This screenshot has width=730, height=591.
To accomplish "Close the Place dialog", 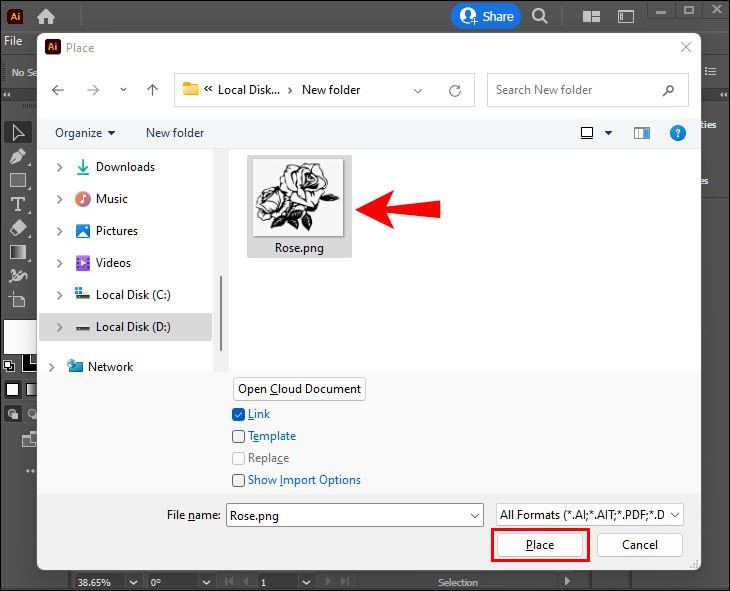I will tap(685, 47).
